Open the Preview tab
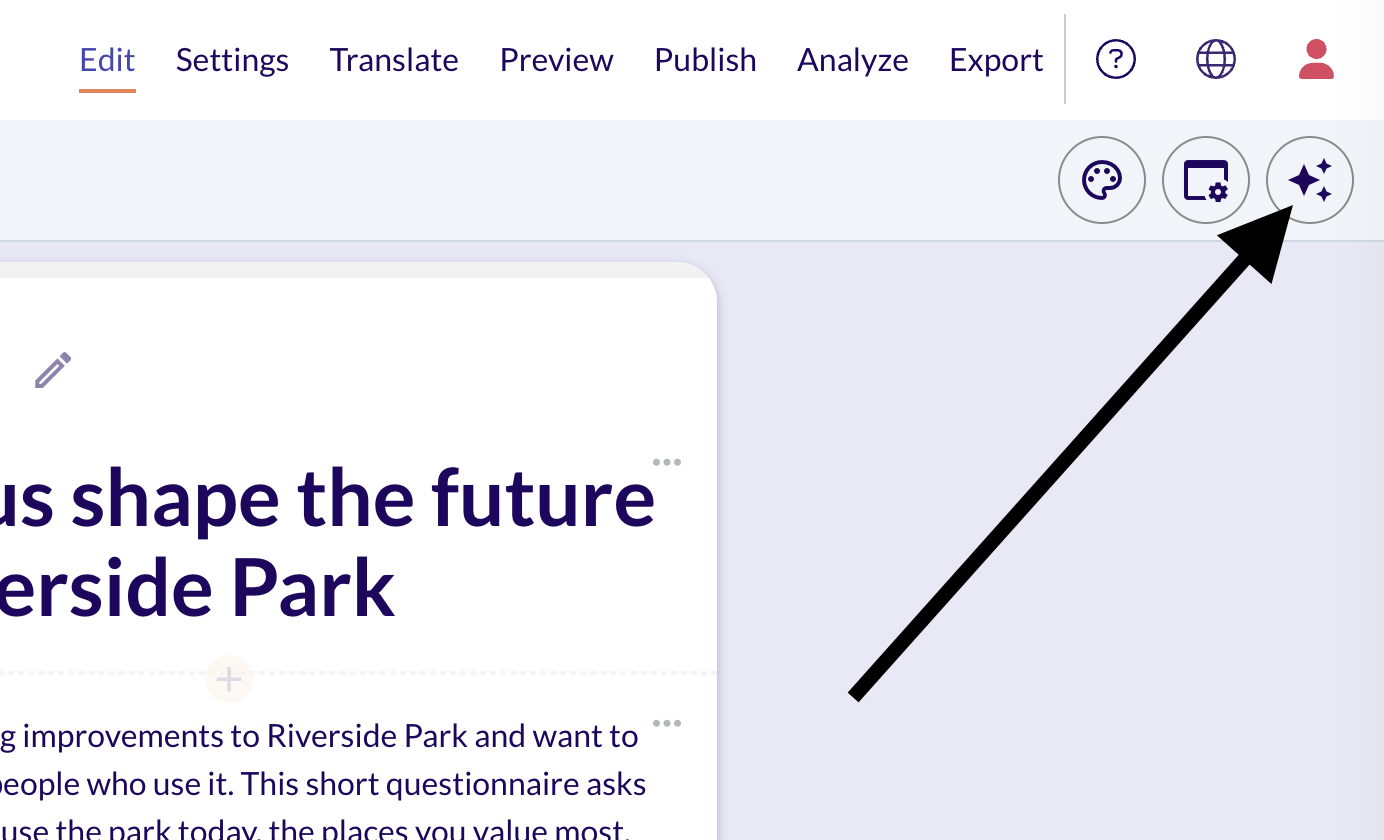This screenshot has width=1384, height=840. tap(557, 60)
